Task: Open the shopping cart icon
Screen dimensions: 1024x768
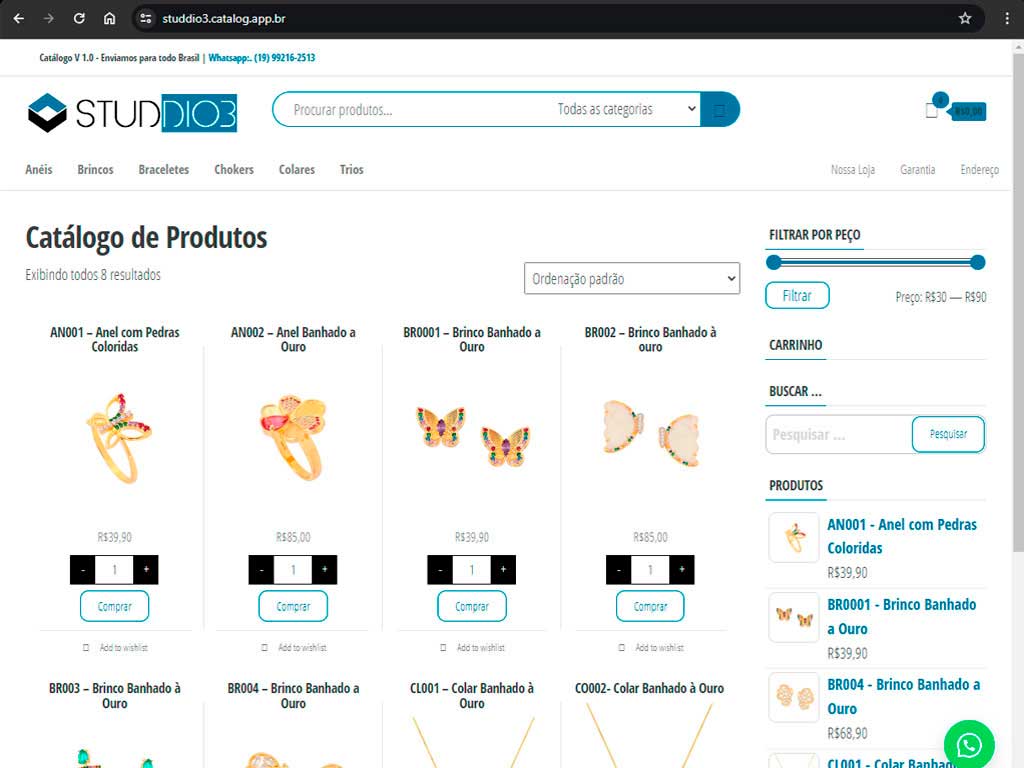Action: tap(932, 110)
